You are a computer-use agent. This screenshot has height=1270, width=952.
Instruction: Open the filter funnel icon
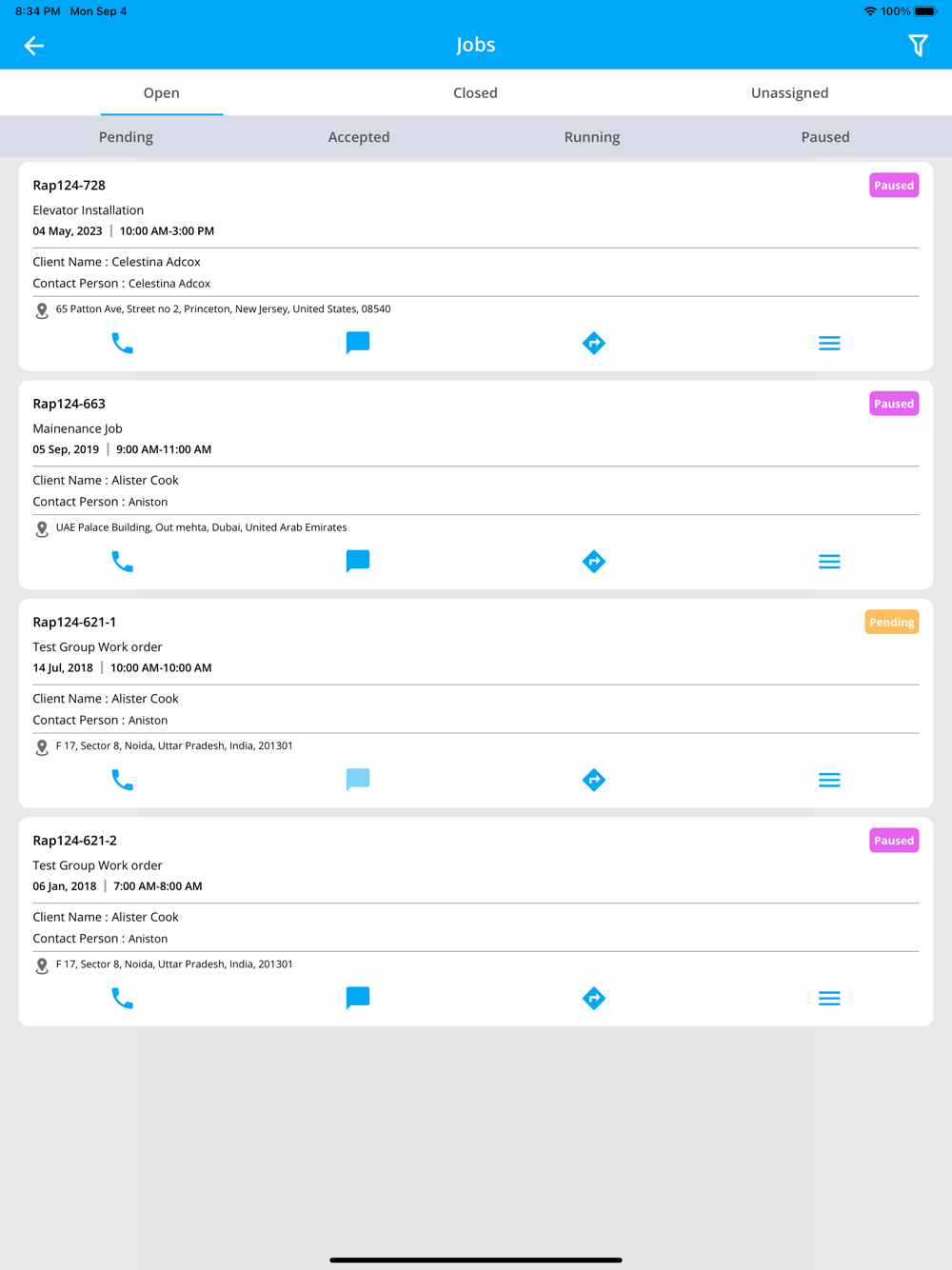point(918,46)
